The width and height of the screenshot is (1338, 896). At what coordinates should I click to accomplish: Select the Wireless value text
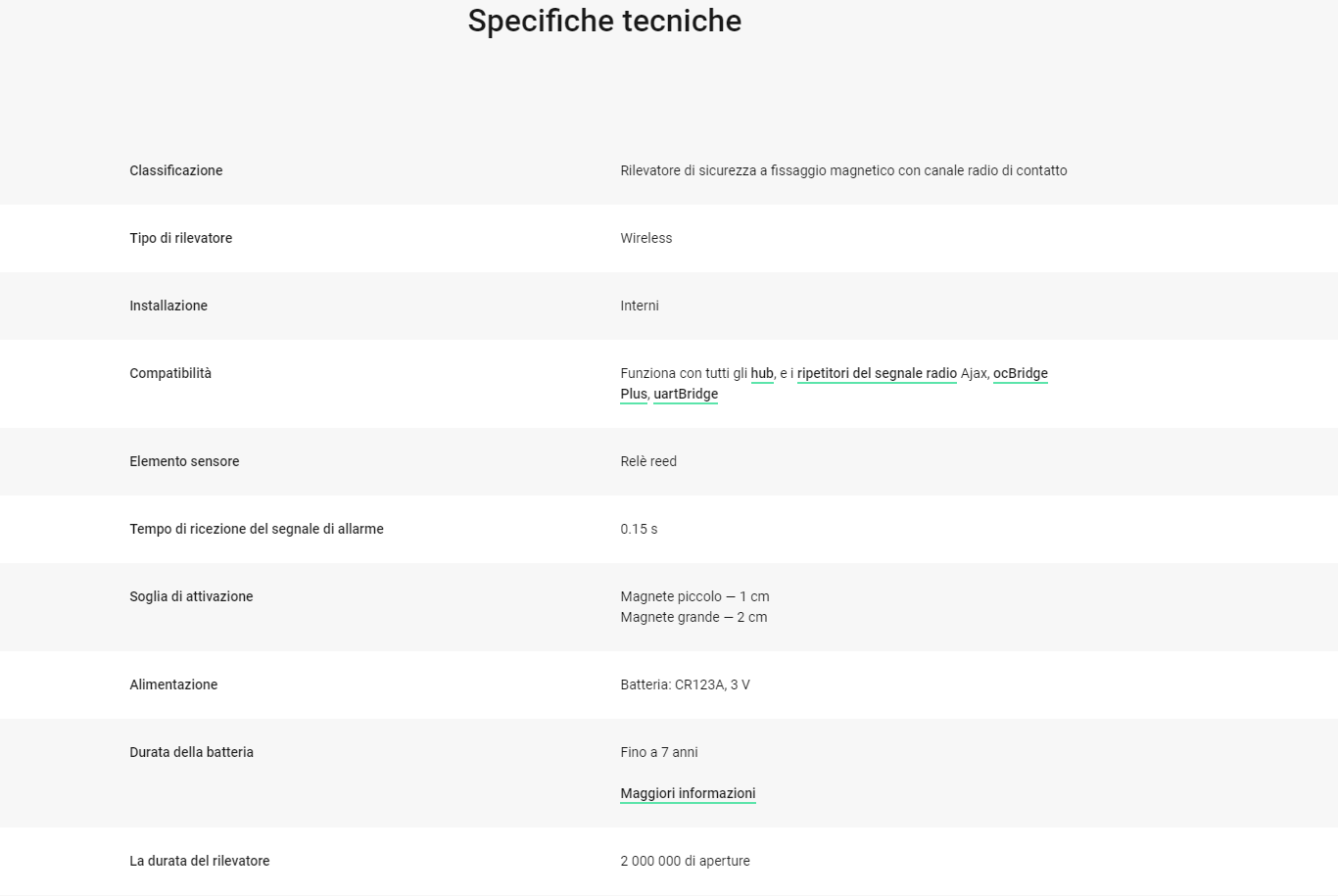[x=646, y=238]
